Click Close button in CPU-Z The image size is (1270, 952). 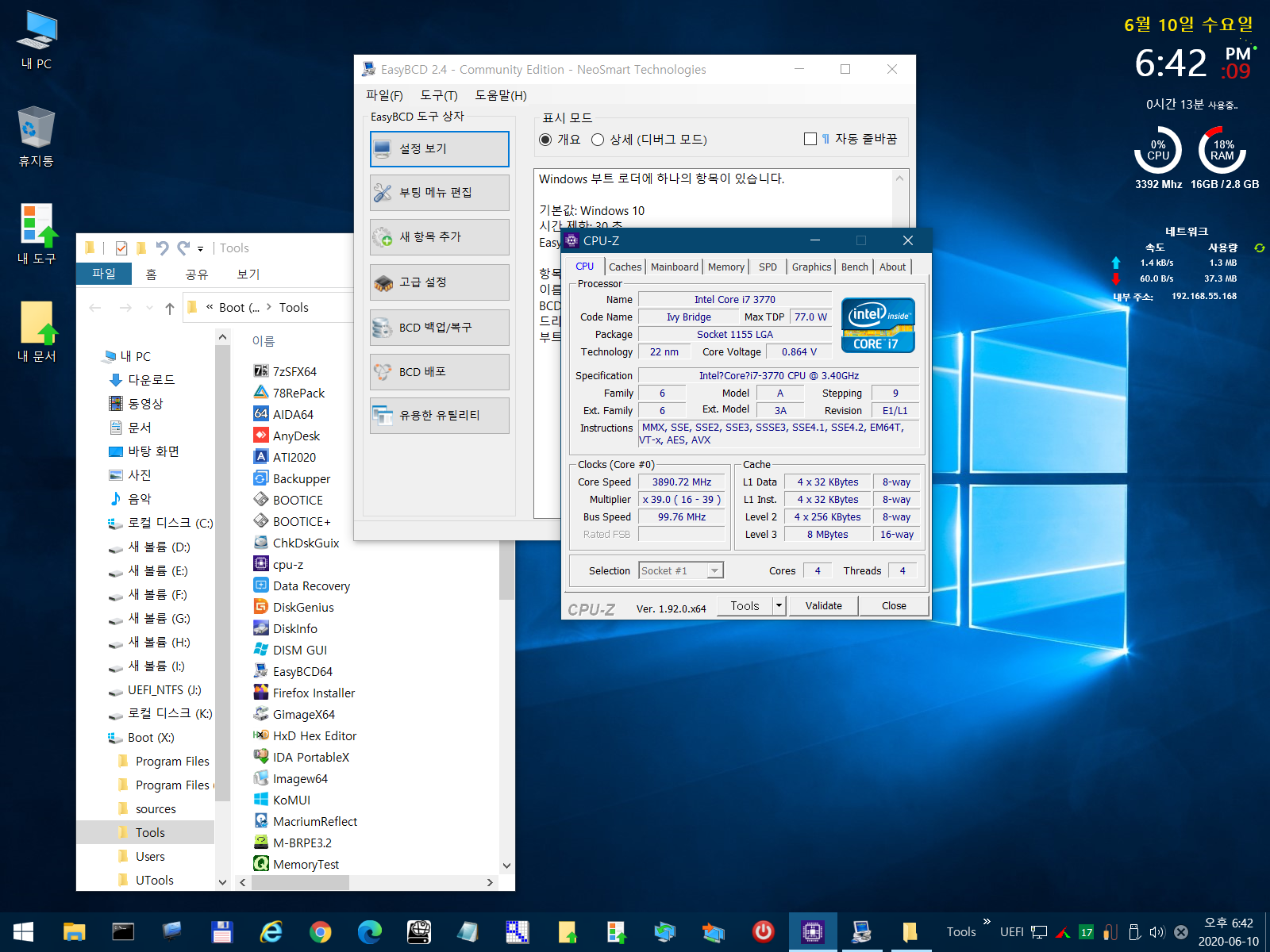point(894,606)
